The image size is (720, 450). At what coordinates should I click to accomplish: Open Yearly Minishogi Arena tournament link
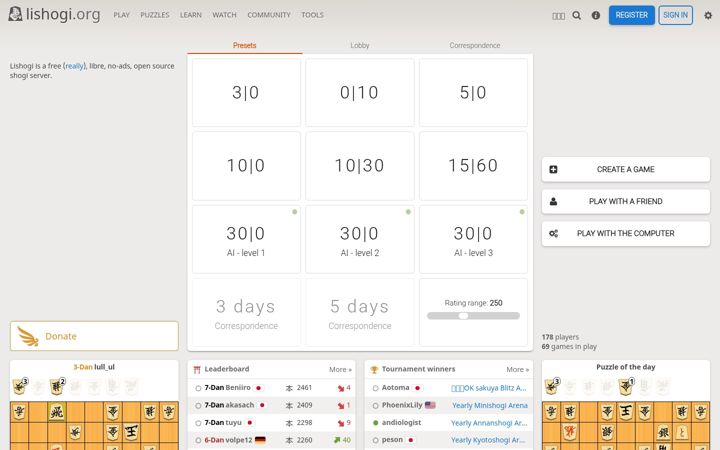[489, 405]
